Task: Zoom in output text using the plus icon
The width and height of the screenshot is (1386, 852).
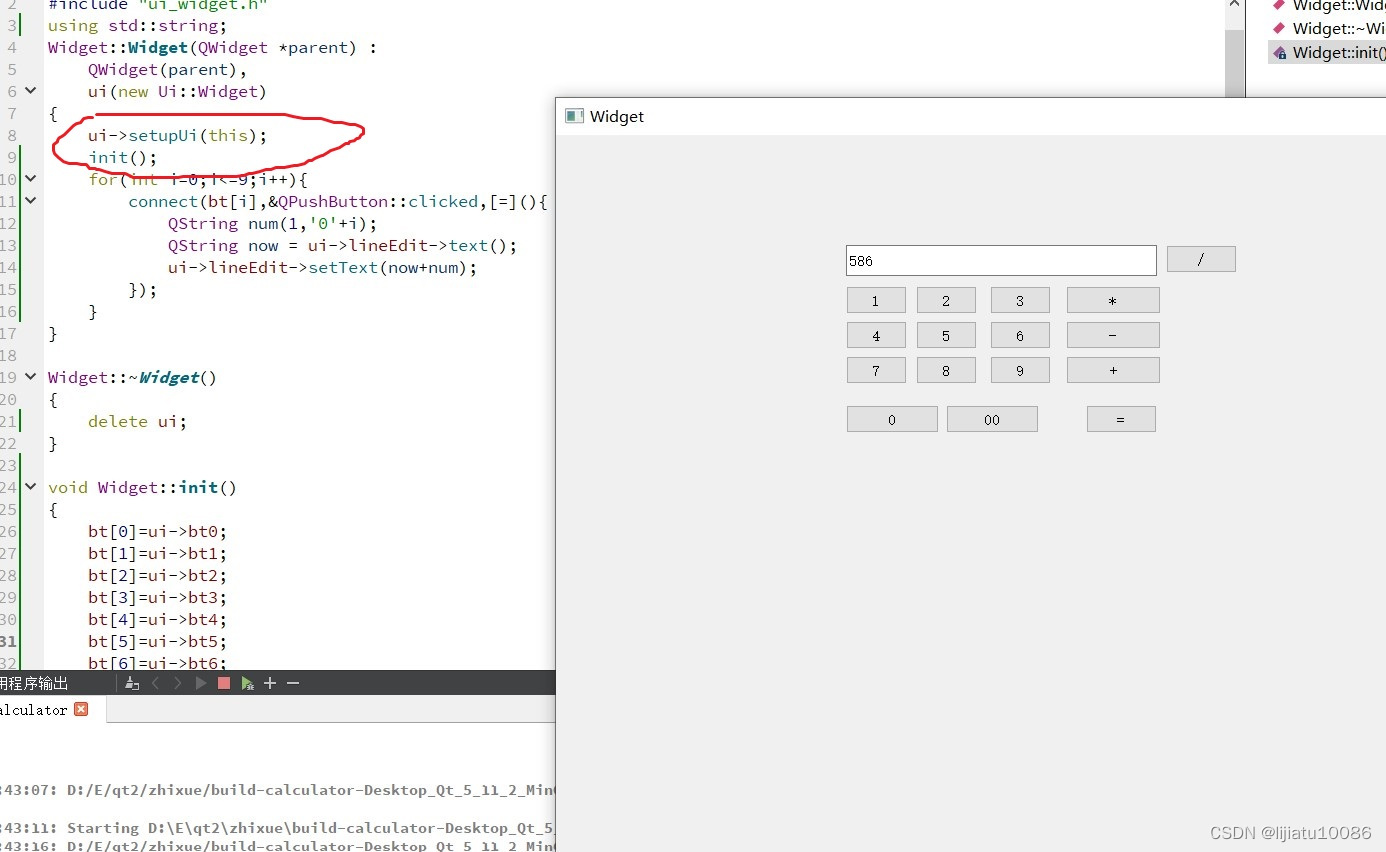Action: coord(270,682)
